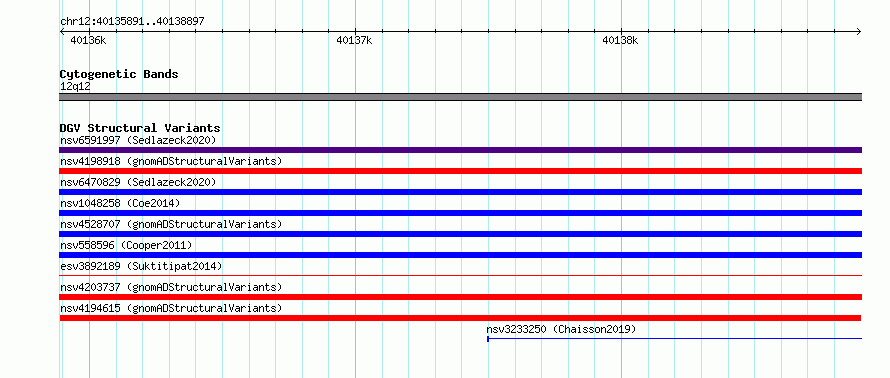Click the chr12:40135891..40138897 coordinate label

(x=132, y=22)
